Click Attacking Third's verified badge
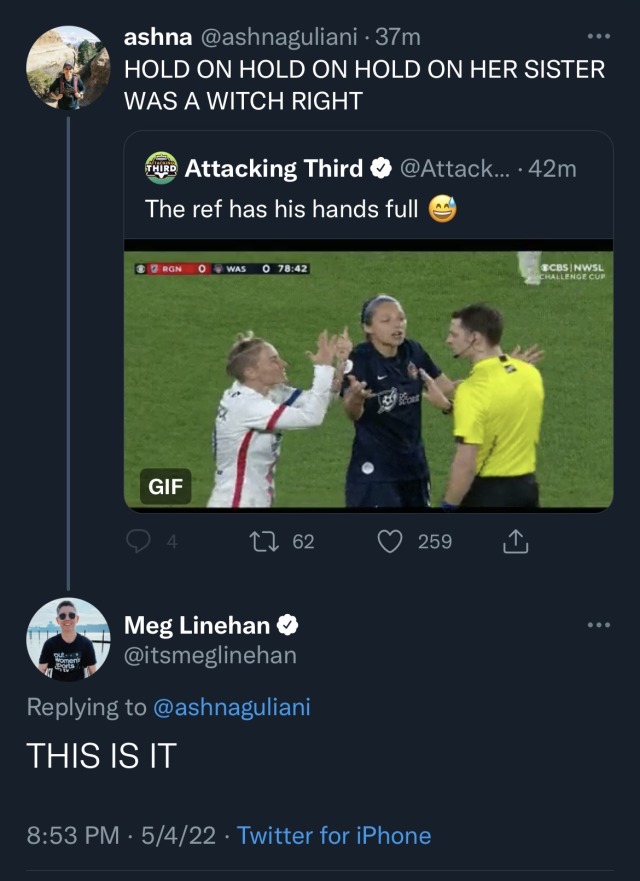The height and width of the screenshot is (881, 640). (x=380, y=169)
